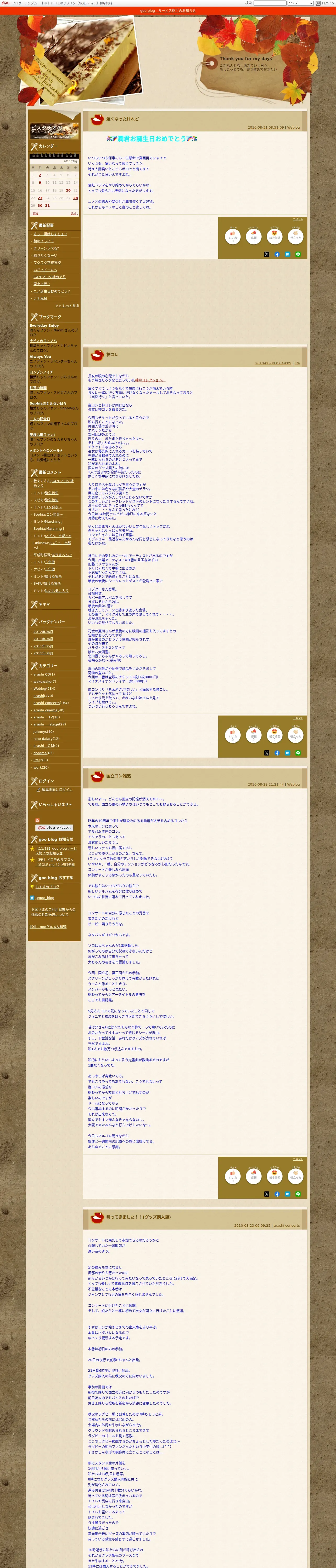Screen dimensions: 336x1568
Task: Click 編集画面にログイン link
Action: [x=57, y=789]
